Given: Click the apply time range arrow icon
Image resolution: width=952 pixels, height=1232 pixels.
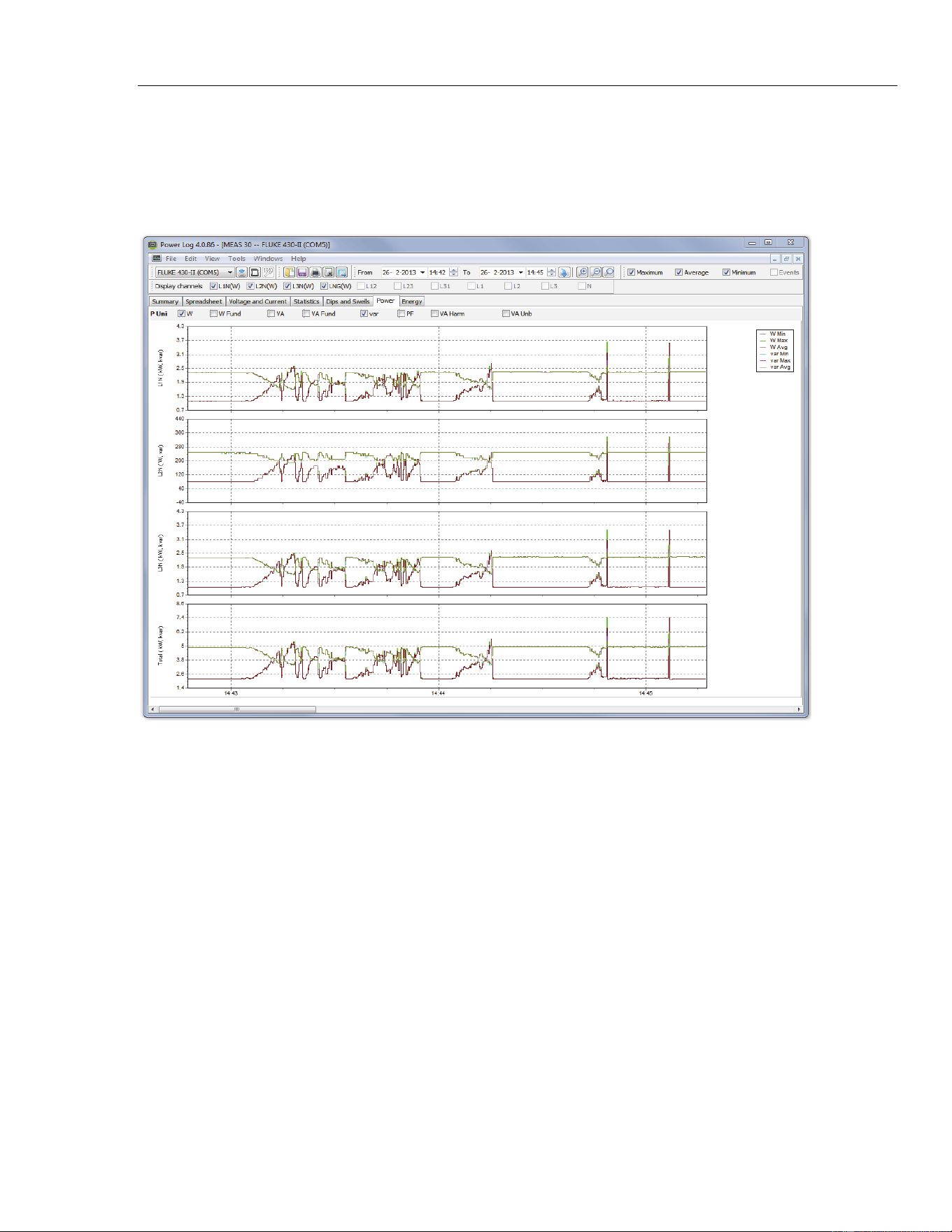Looking at the screenshot, I should (564, 272).
